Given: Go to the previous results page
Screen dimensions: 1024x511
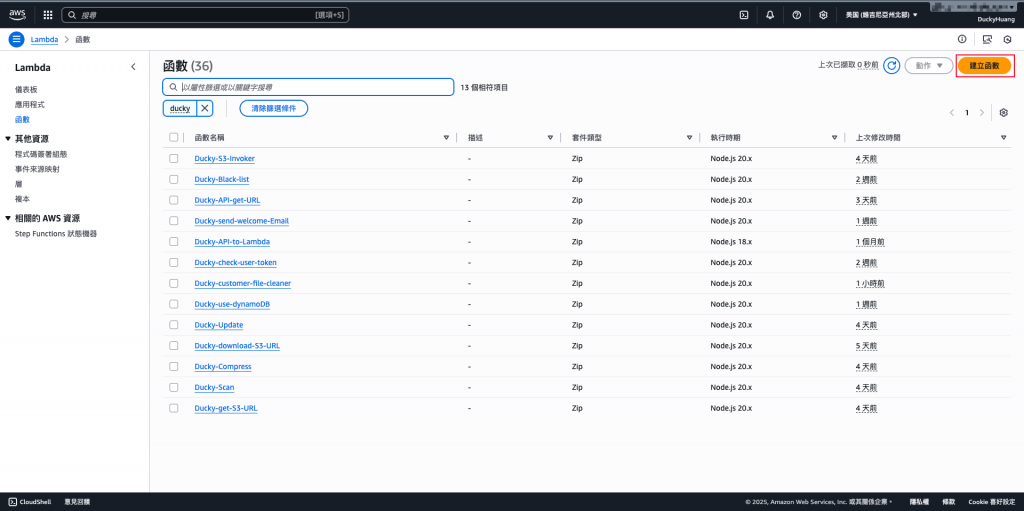Looking at the screenshot, I should (952, 112).
